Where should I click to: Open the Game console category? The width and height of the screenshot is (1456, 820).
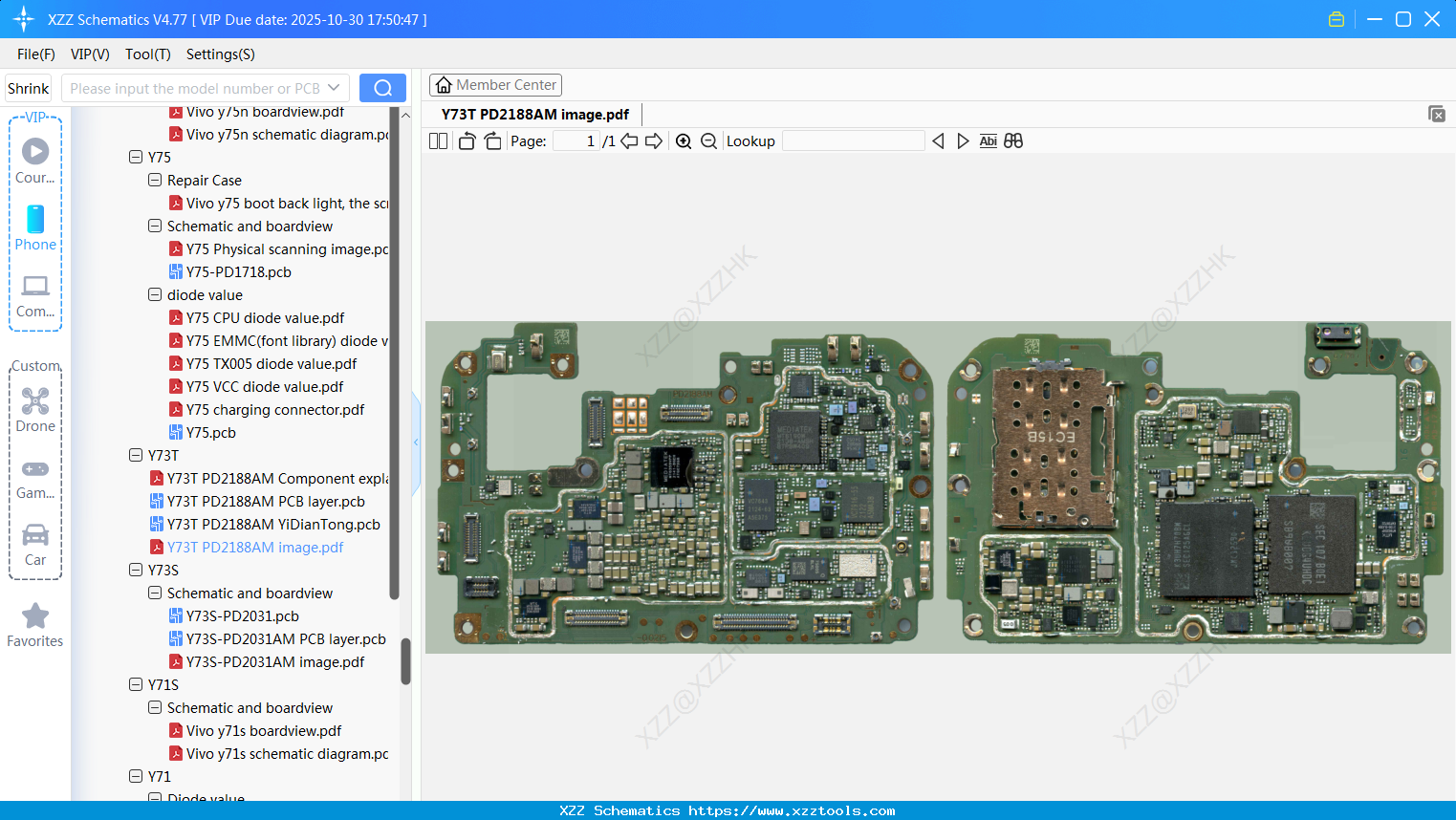click(x=35, y=478)
